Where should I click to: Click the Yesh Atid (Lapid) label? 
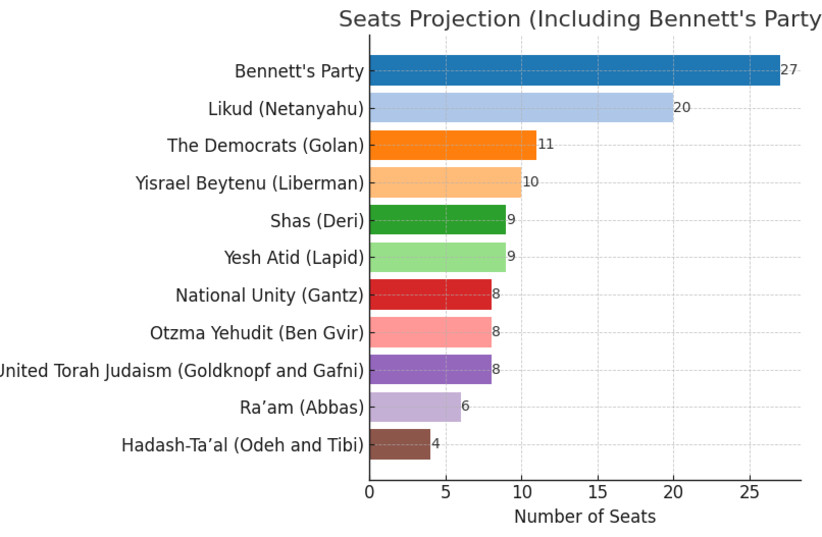[x=294, y=257]
